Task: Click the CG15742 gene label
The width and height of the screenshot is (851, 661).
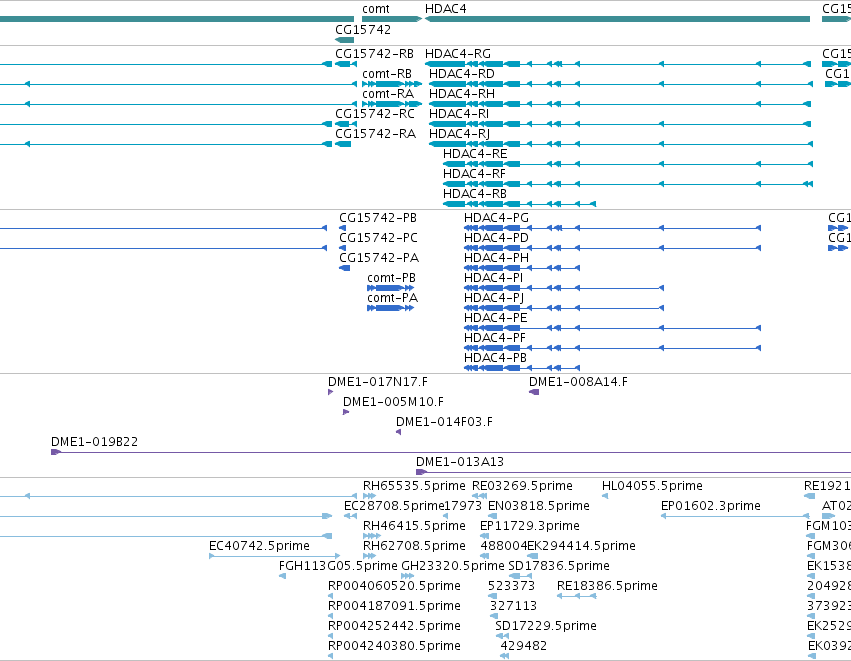Action: coord(363,29)
